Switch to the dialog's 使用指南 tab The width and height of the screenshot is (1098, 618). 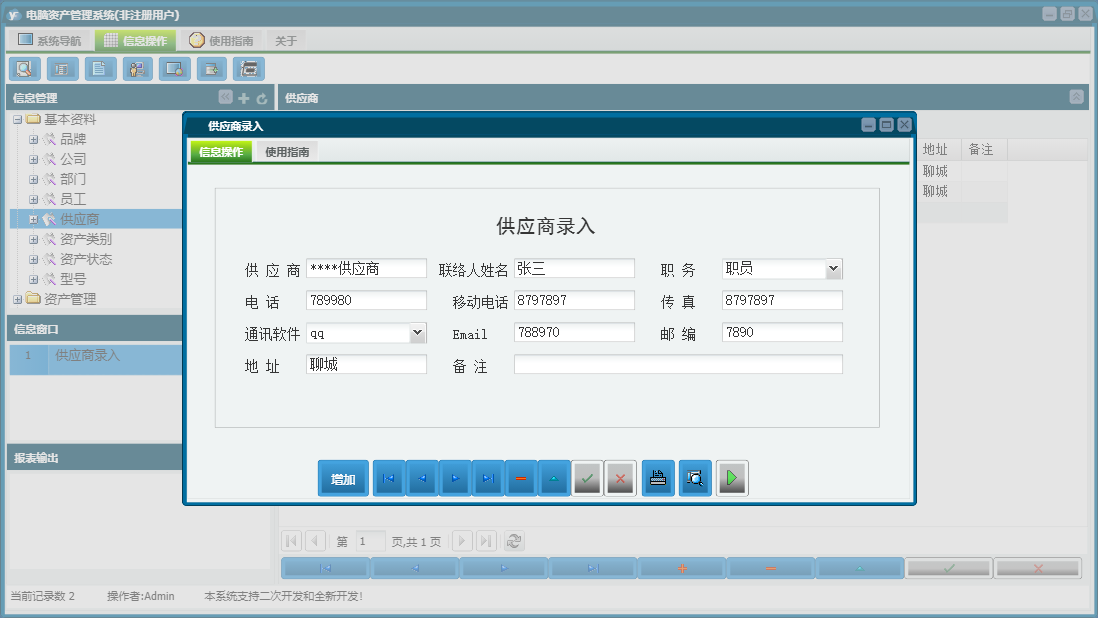coord(287,152)
